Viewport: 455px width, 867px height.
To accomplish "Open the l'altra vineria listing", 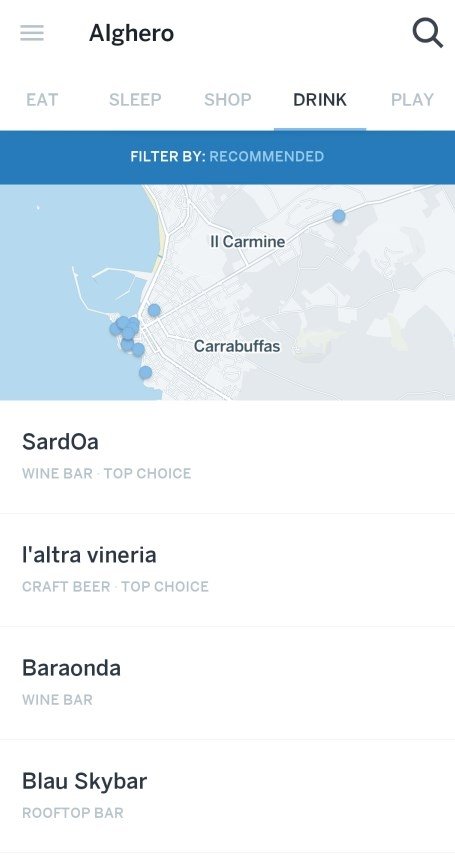I will click(x=227, y=570).
